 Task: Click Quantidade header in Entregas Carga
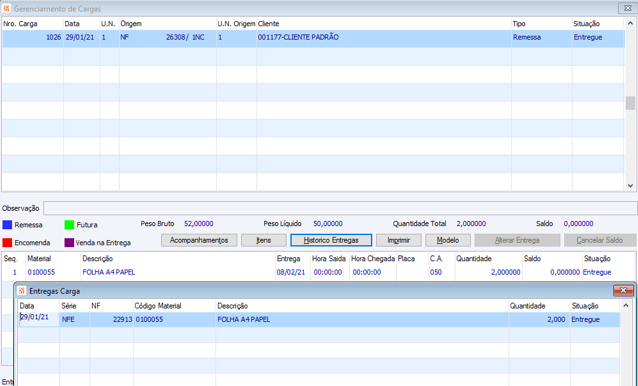coord(527,306)
